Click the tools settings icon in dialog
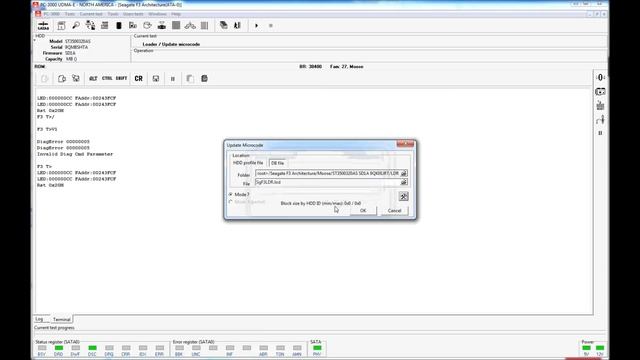This screenshot has width=640, height=360. (403, 197)
